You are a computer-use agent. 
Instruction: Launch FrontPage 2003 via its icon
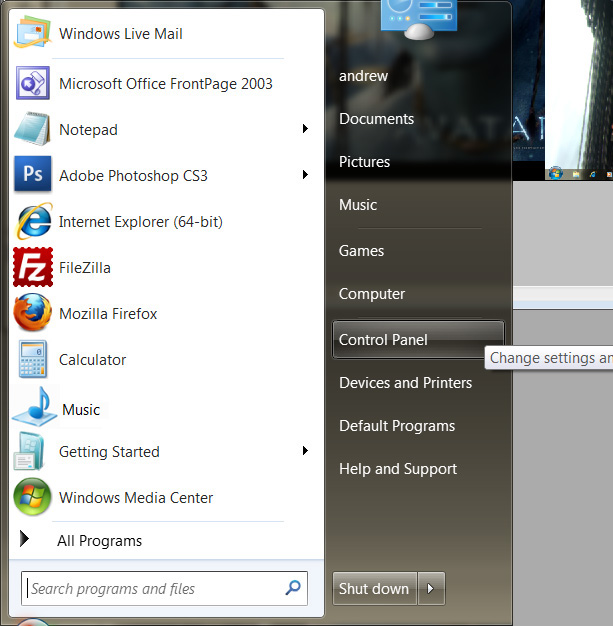(x=33, y=83)
